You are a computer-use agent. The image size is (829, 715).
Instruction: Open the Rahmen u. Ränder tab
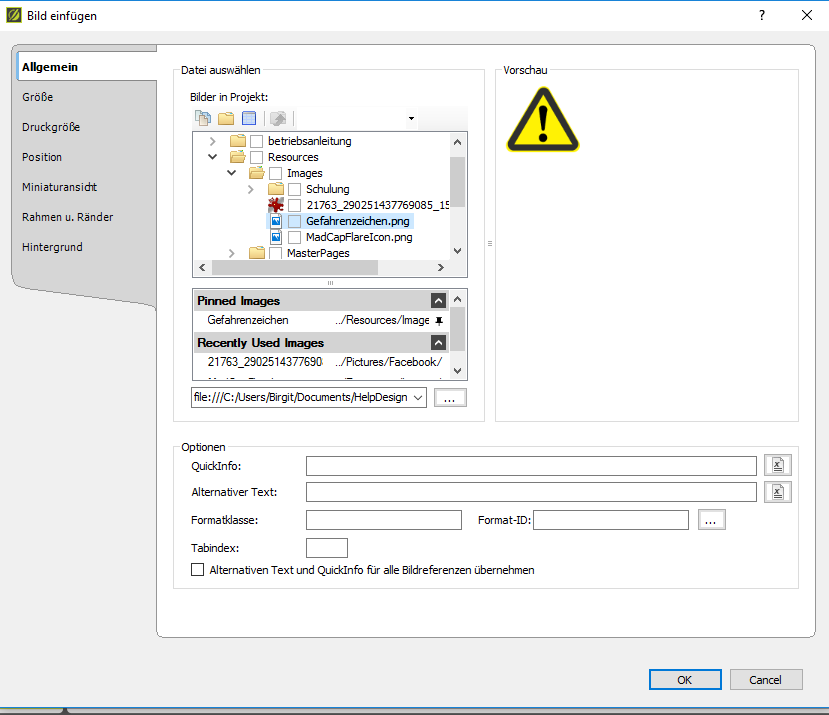(67, 217)
